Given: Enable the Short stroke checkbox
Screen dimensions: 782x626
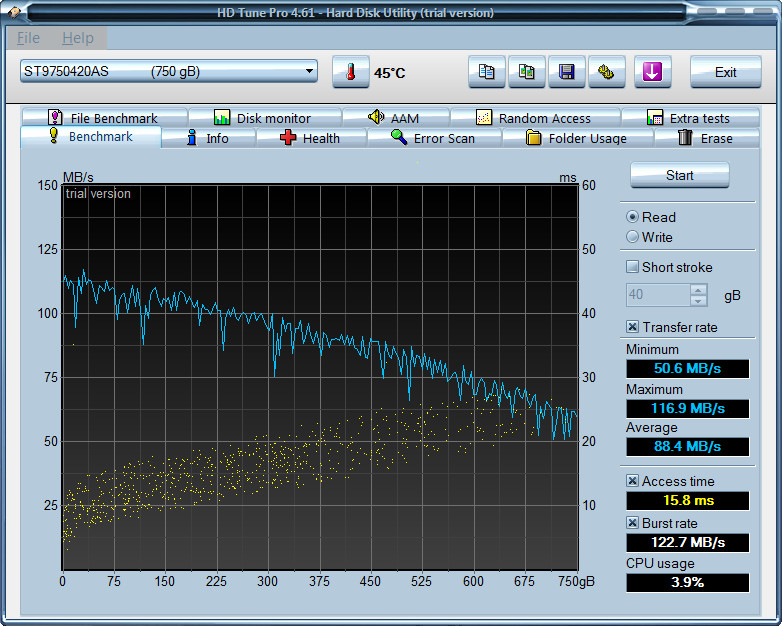Looking at the screenshot, I should (632, 267).
